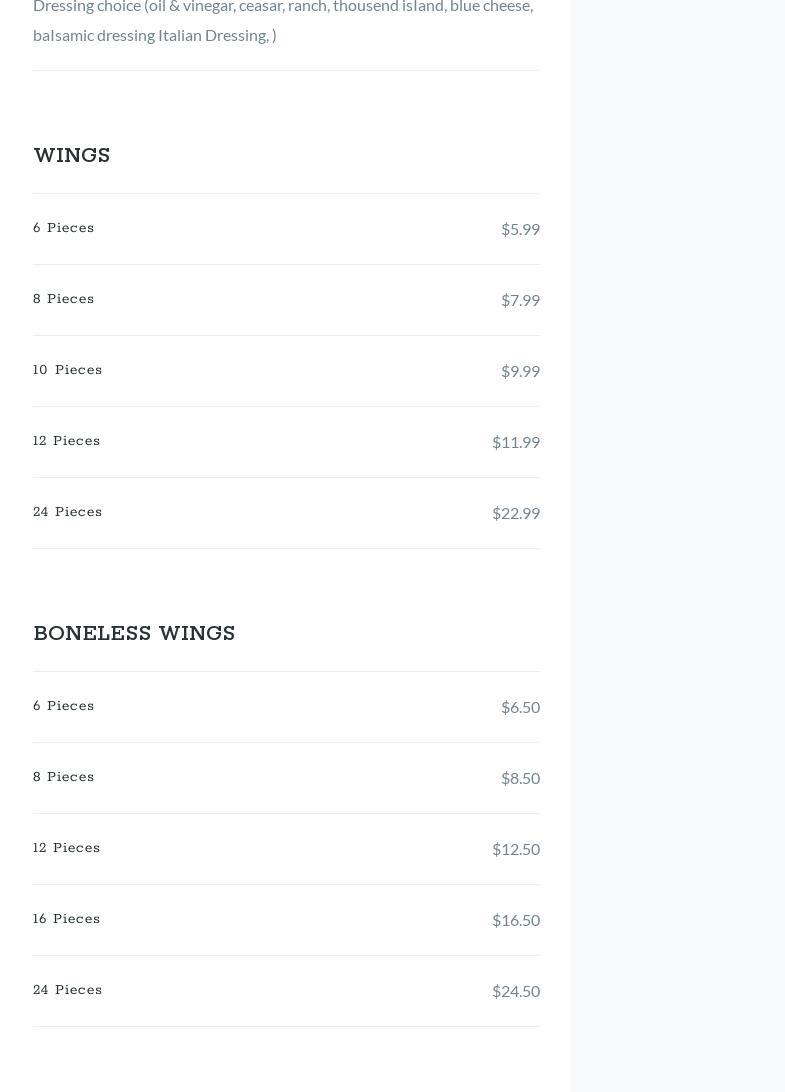Click the $22.99 price
The image size is (785, 1092).
(516, 513)
